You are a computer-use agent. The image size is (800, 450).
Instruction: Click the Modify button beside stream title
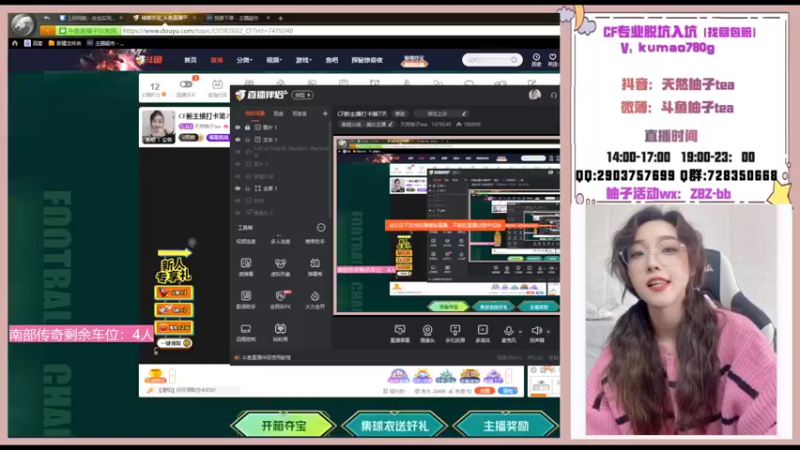pos(400,113)
